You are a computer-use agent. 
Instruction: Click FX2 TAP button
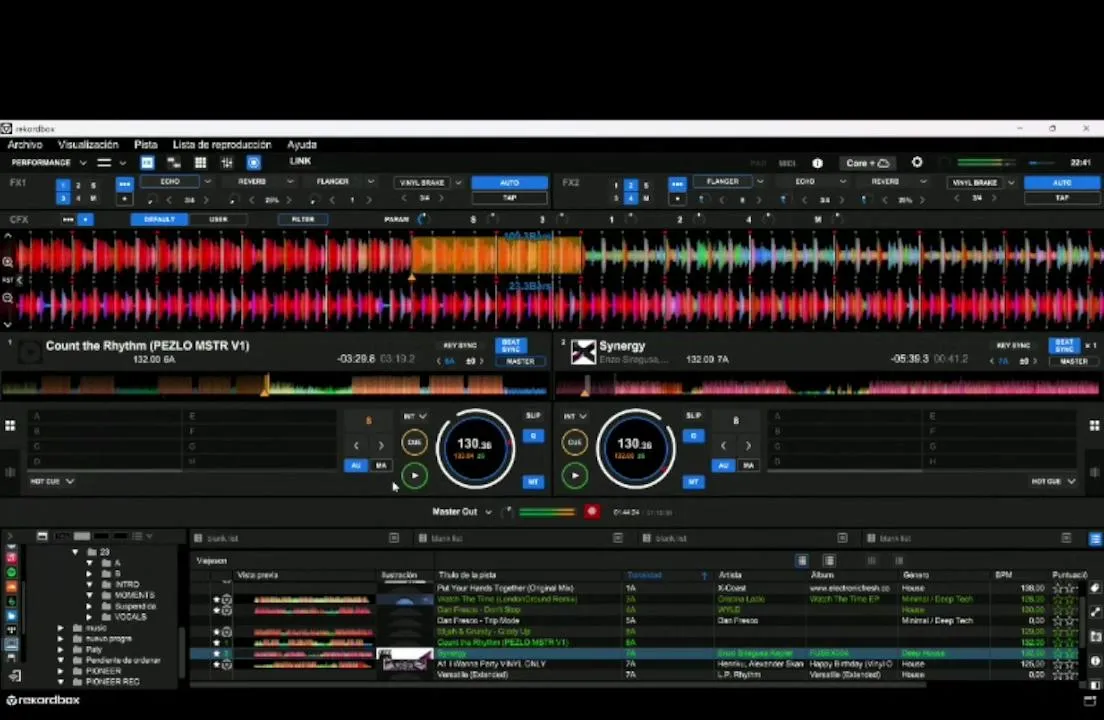click(x=1062, y=198)
